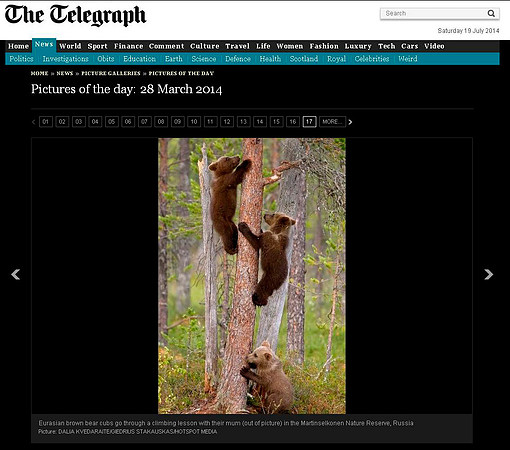Jump to picture 13
This screenshot has height=450, width=510.
[243, 122]
